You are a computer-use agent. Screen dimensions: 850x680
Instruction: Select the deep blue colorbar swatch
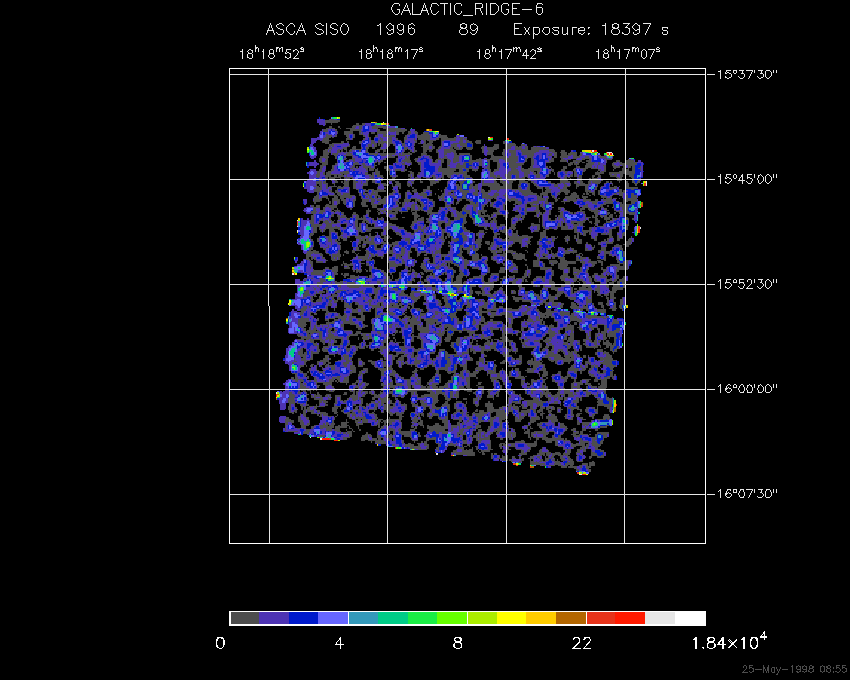tap(304, 618)
